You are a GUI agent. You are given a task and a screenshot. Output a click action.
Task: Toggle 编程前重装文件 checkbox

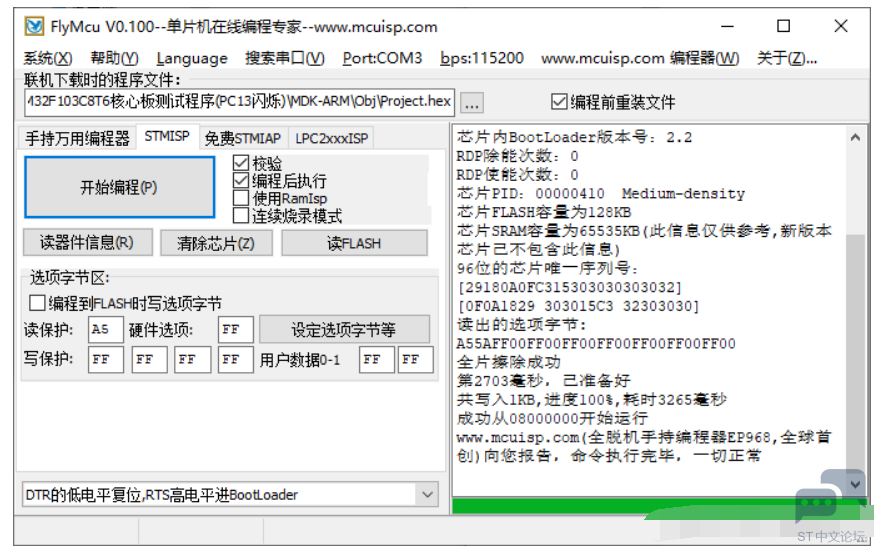[559, 101]
